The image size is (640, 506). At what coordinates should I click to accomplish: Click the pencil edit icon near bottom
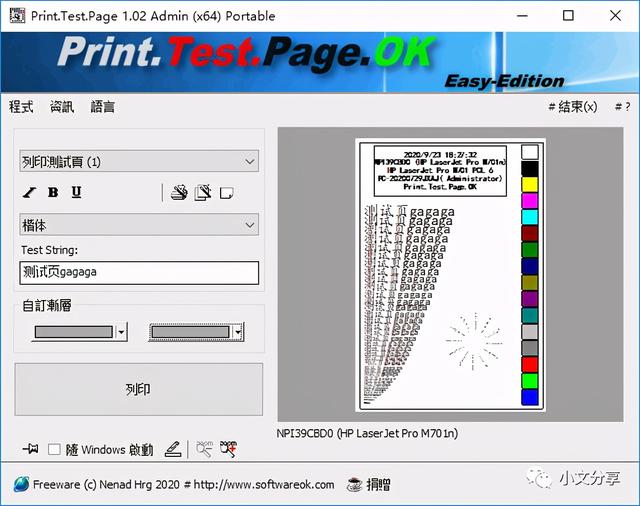pos(173,449)
